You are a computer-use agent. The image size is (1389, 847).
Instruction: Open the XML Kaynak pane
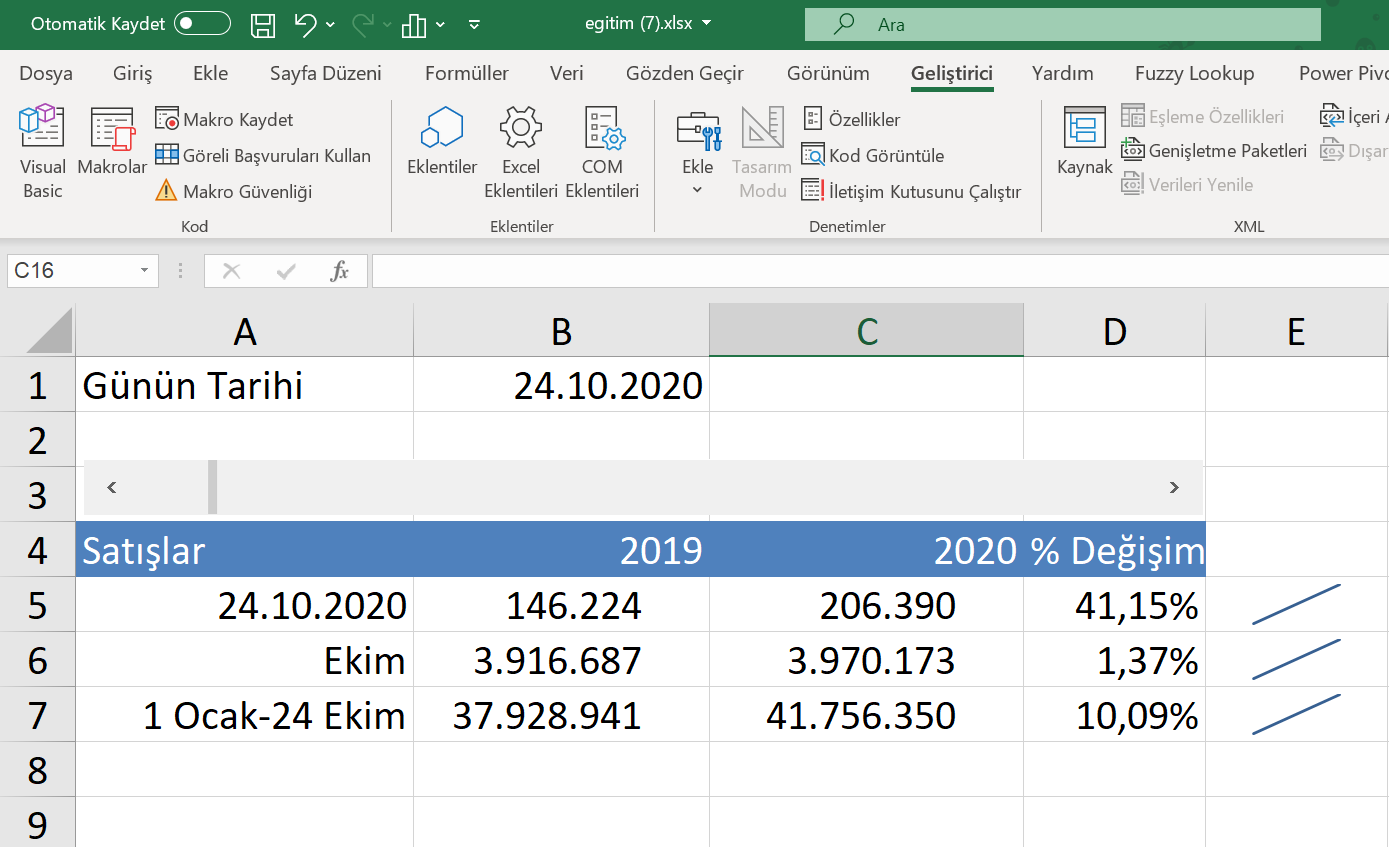tap(1085, 142)
